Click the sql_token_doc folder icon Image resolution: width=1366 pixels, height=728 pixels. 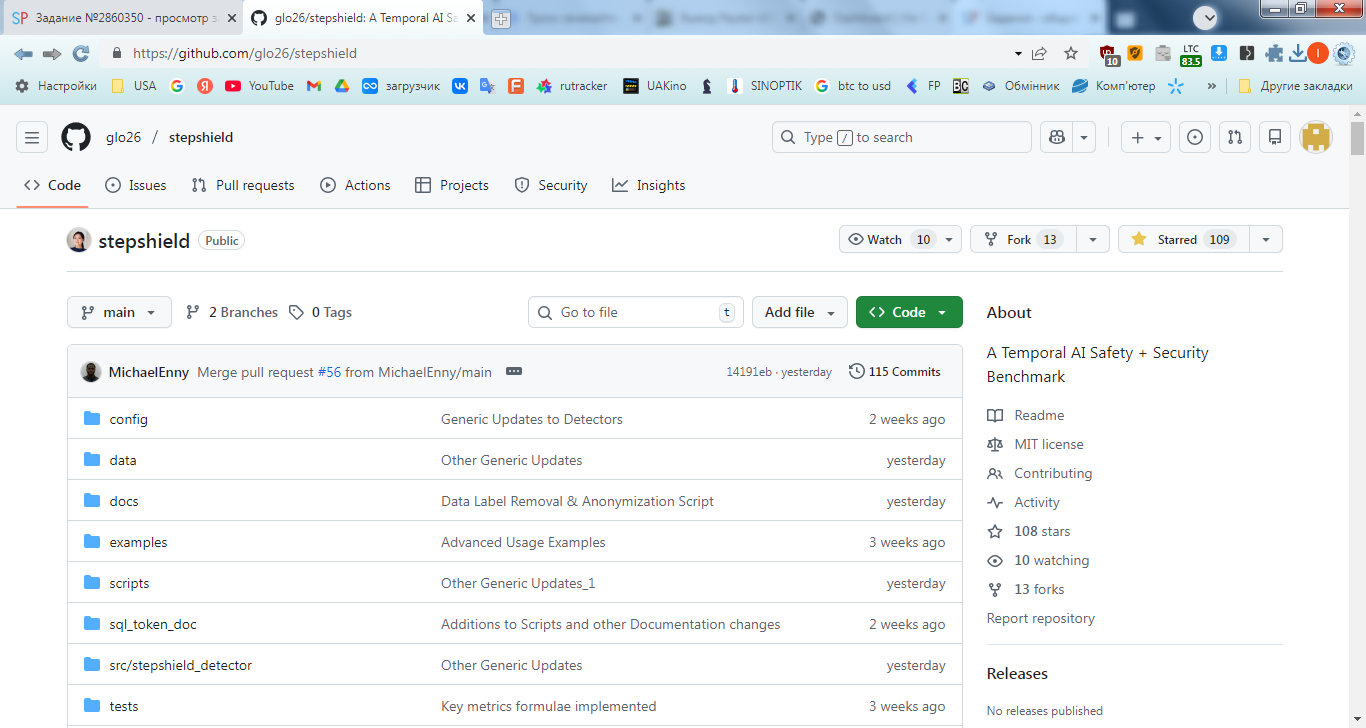93,624
